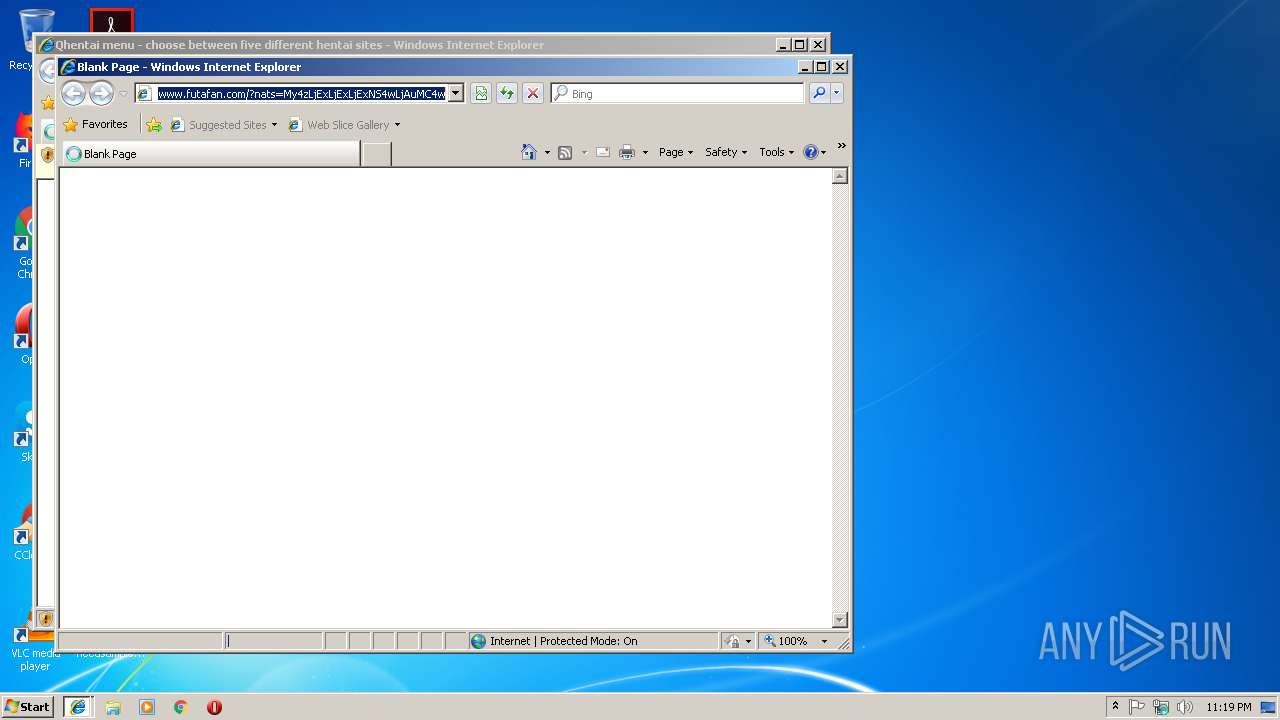Screen dimensions: 1280x720
Task: Open the Opera taskbar icon
Action: click(x=214, y=707)
